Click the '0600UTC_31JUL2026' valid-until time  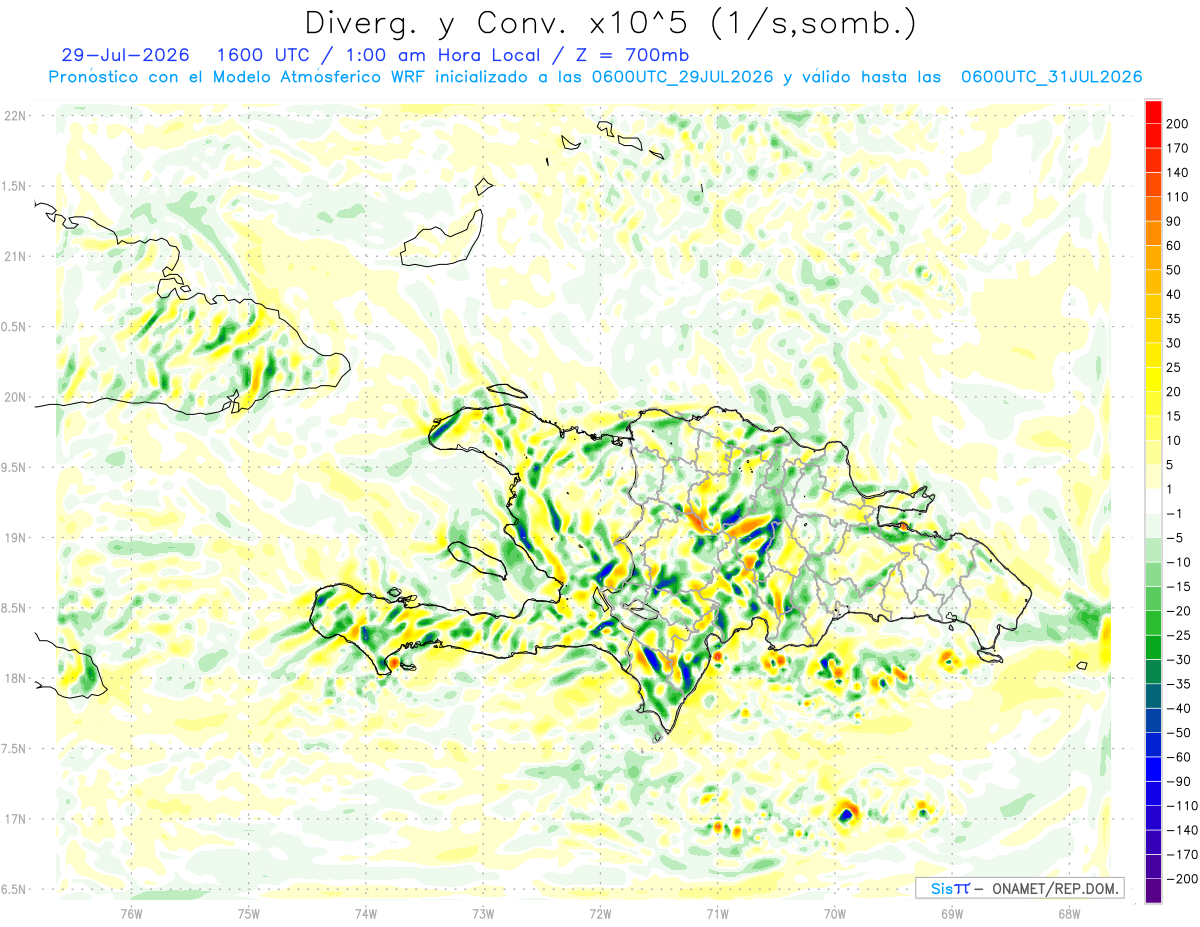[x=1051, y=77]
